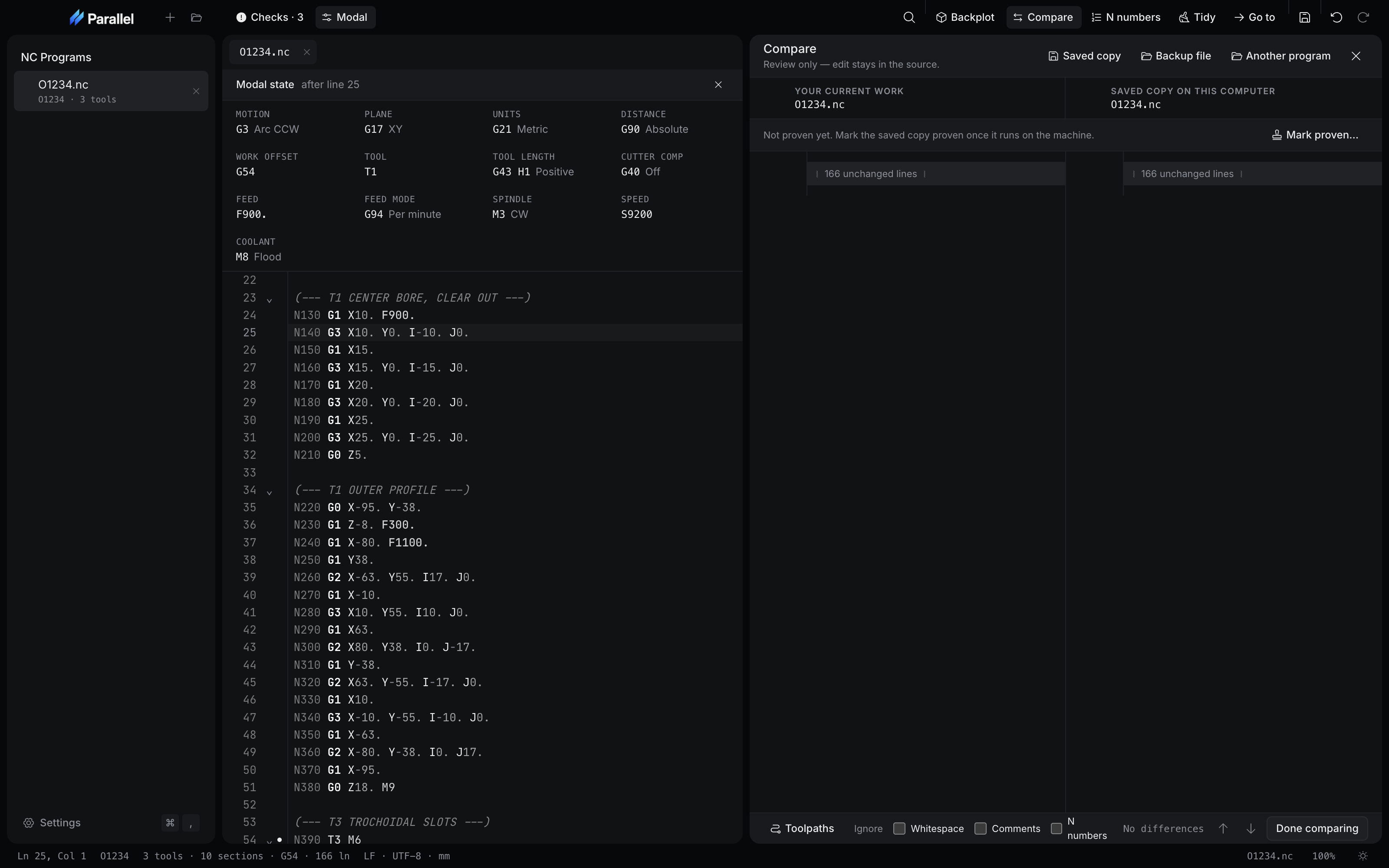Click the save disk icon
This screenshot has width=1389, height=868.
pyautogui.click(x=1305, y=17)
